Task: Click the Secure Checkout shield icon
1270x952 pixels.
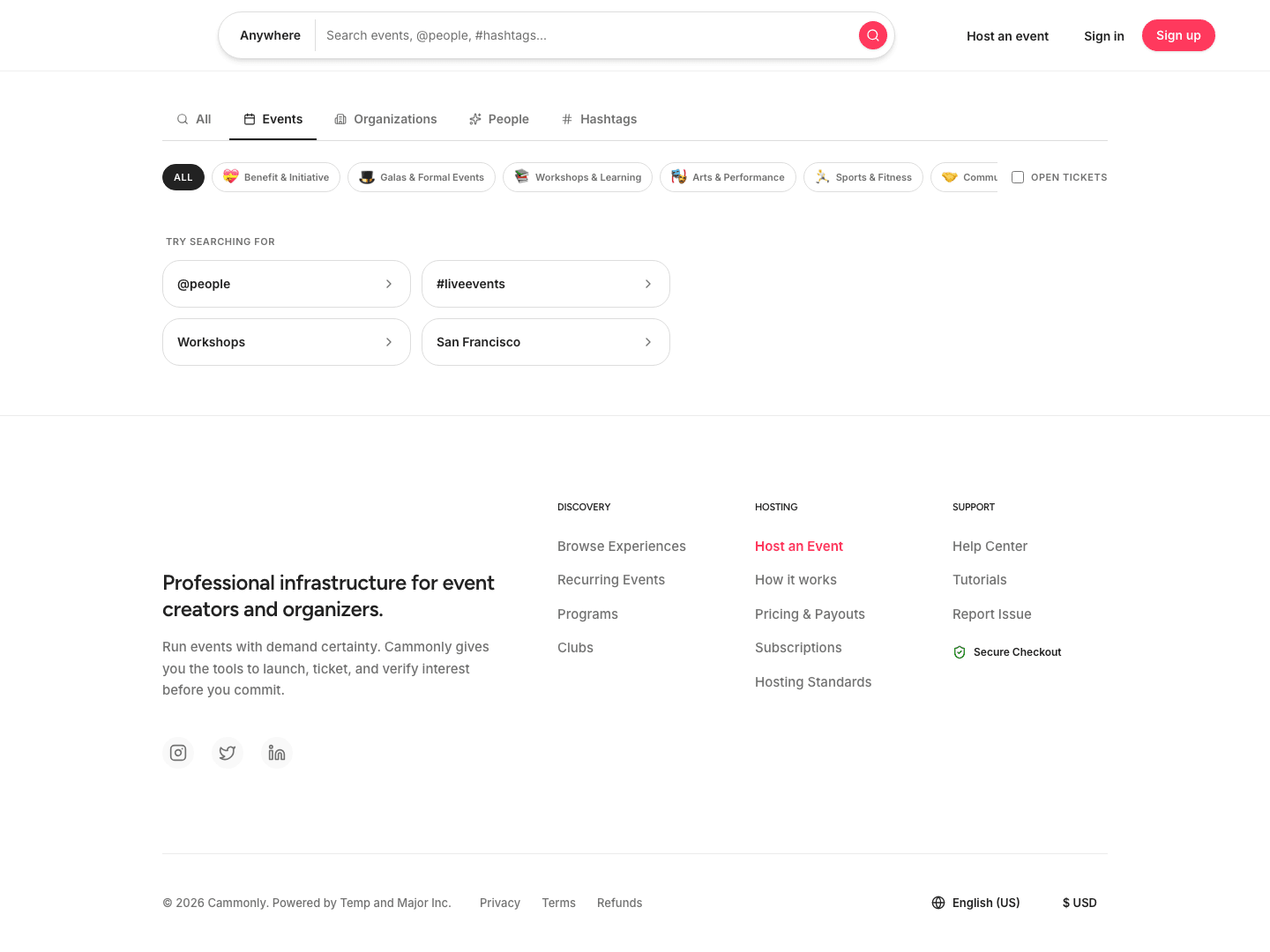Action: [960, 652]
